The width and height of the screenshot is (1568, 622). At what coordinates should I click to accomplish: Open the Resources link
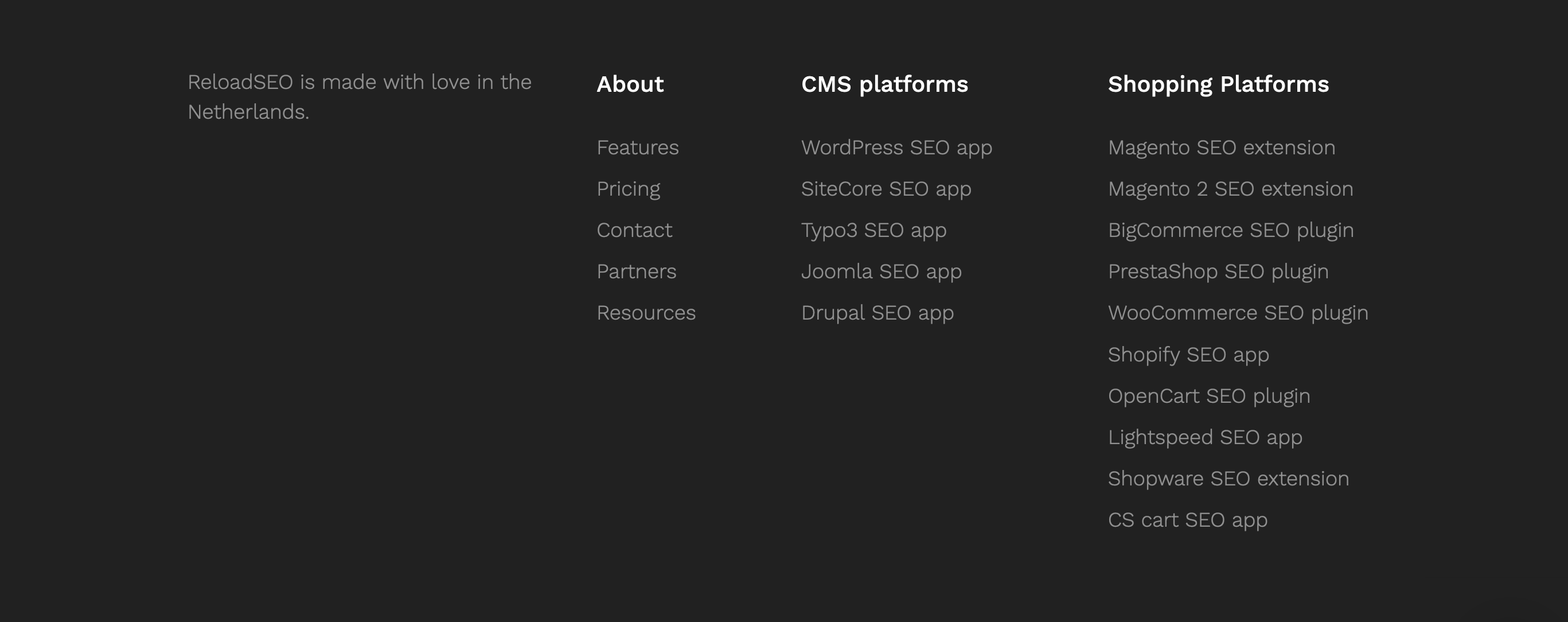pos(646,313)
